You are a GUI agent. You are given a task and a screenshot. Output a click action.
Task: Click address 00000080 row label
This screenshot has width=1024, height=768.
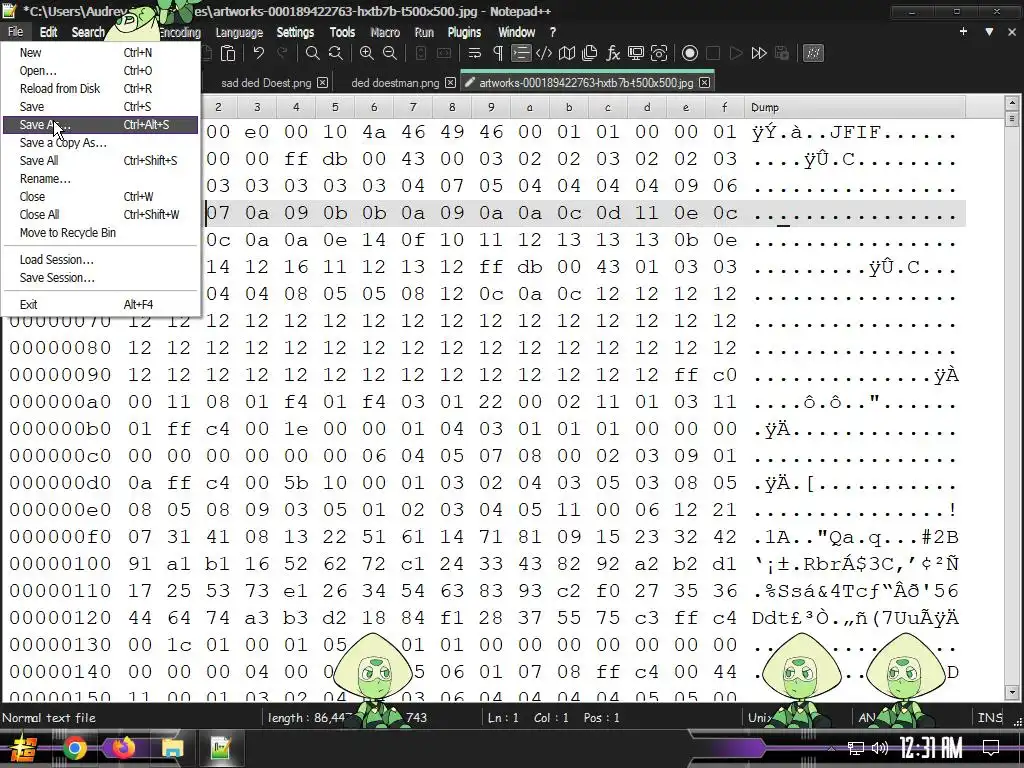pyautogui.click(x=60, y=347)
